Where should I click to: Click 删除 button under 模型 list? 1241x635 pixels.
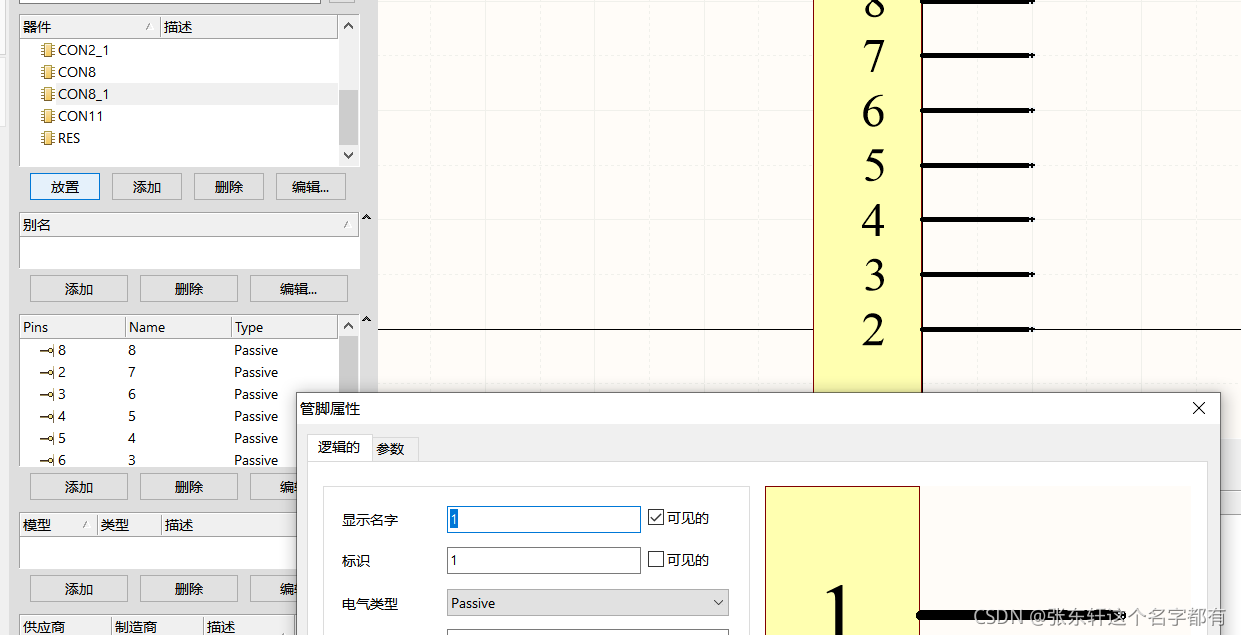click(189, 589)
